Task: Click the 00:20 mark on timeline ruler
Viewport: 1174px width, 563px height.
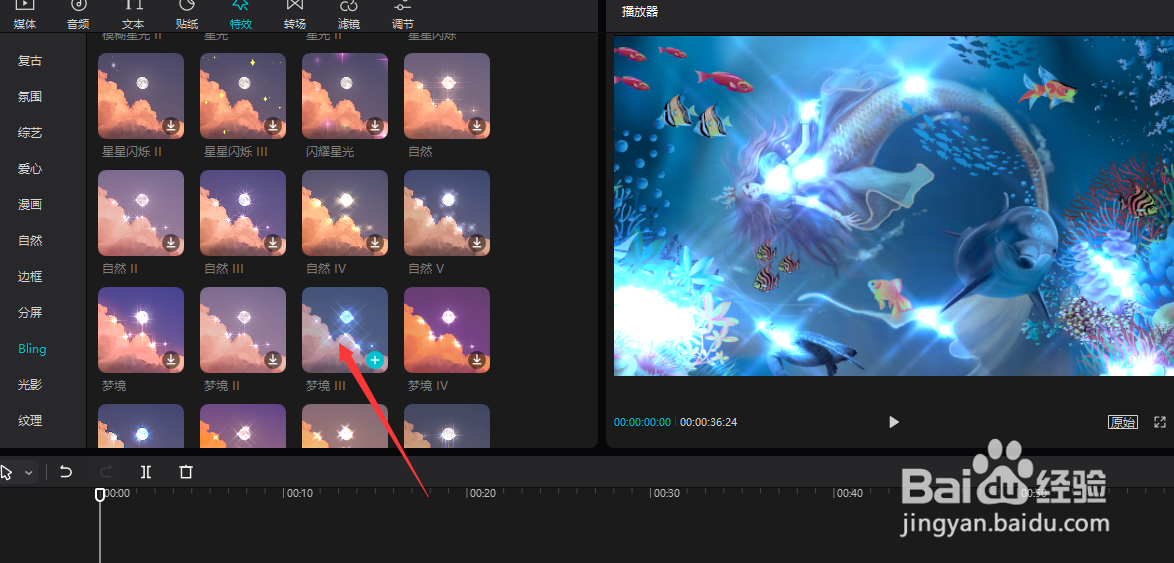Action: pos(482,493)
